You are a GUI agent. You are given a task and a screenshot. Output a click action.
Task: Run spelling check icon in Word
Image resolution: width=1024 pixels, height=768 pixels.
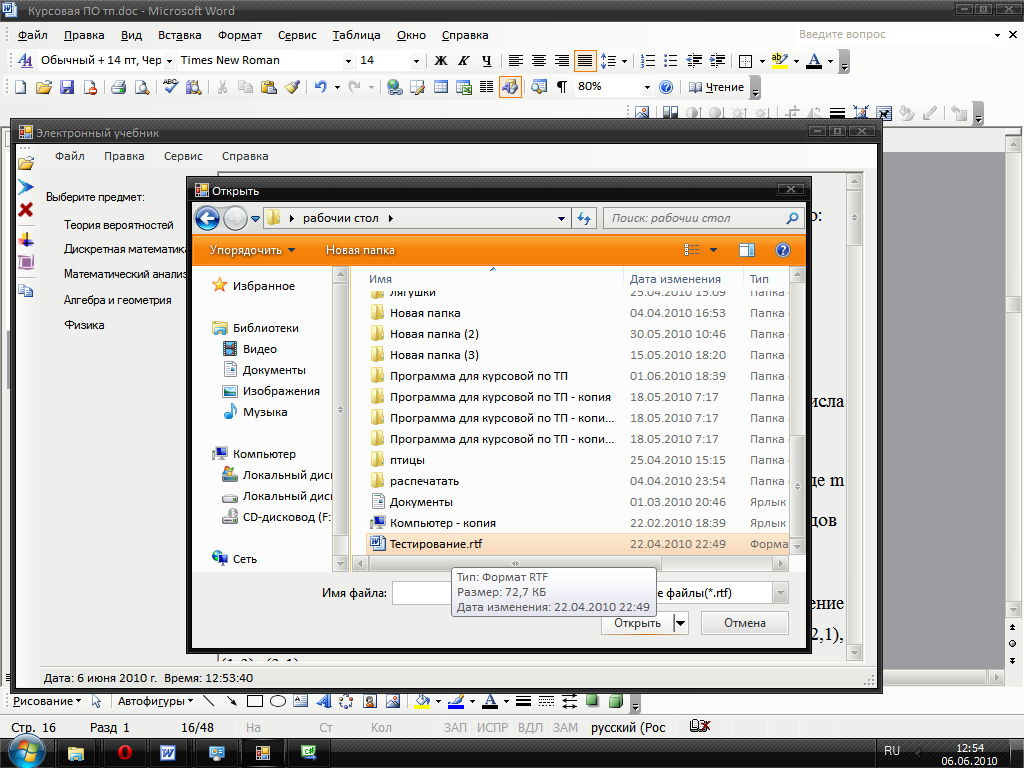point(170,87)
